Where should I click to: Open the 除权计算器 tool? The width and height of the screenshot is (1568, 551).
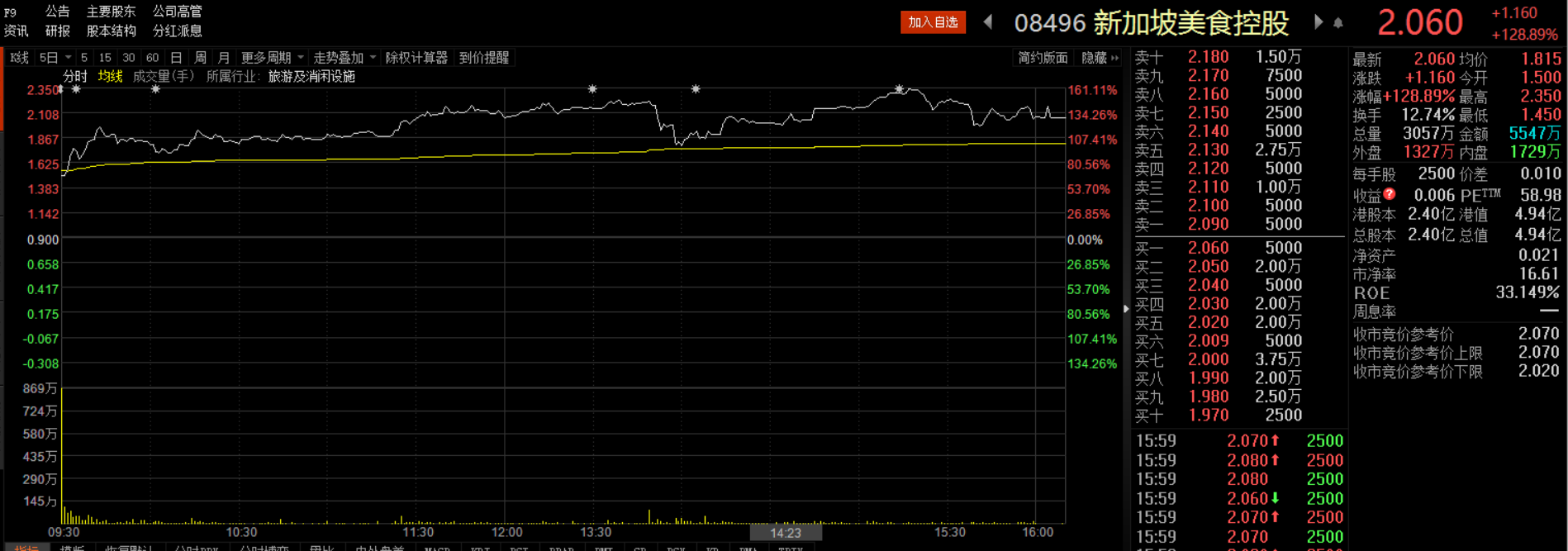click(416, 58)
